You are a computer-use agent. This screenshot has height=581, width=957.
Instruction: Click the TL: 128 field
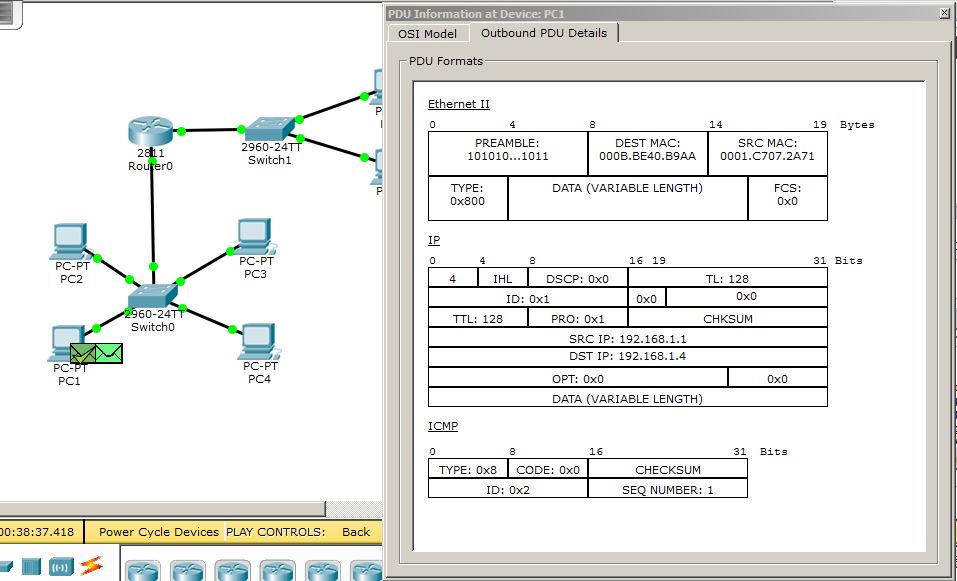[x=728, y=278]
